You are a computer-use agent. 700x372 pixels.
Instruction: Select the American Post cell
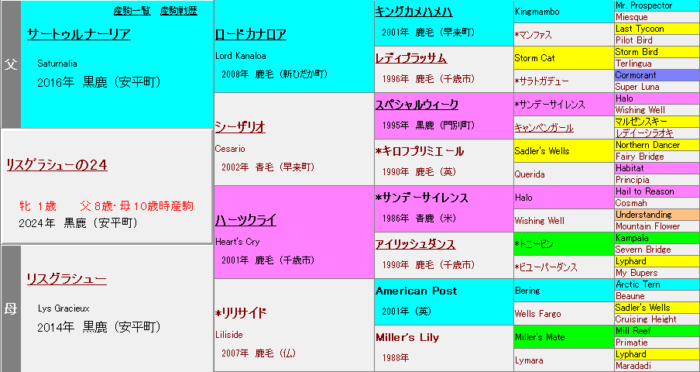click(444, 302)
